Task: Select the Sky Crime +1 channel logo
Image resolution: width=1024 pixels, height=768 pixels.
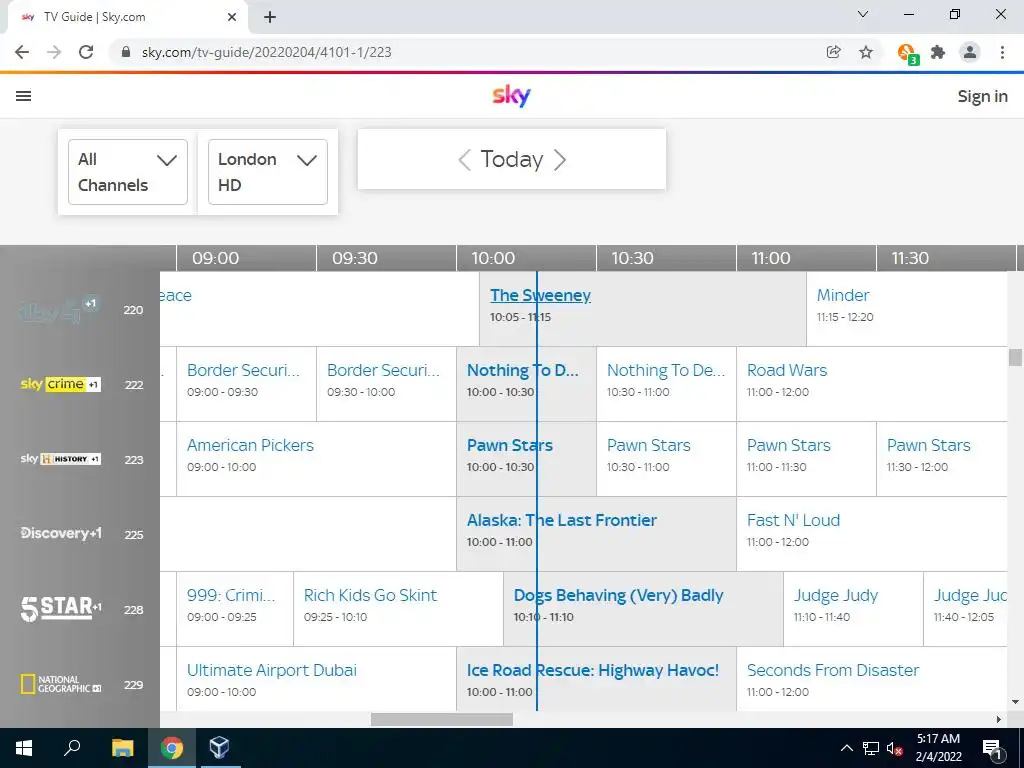Action: (59, 384)
